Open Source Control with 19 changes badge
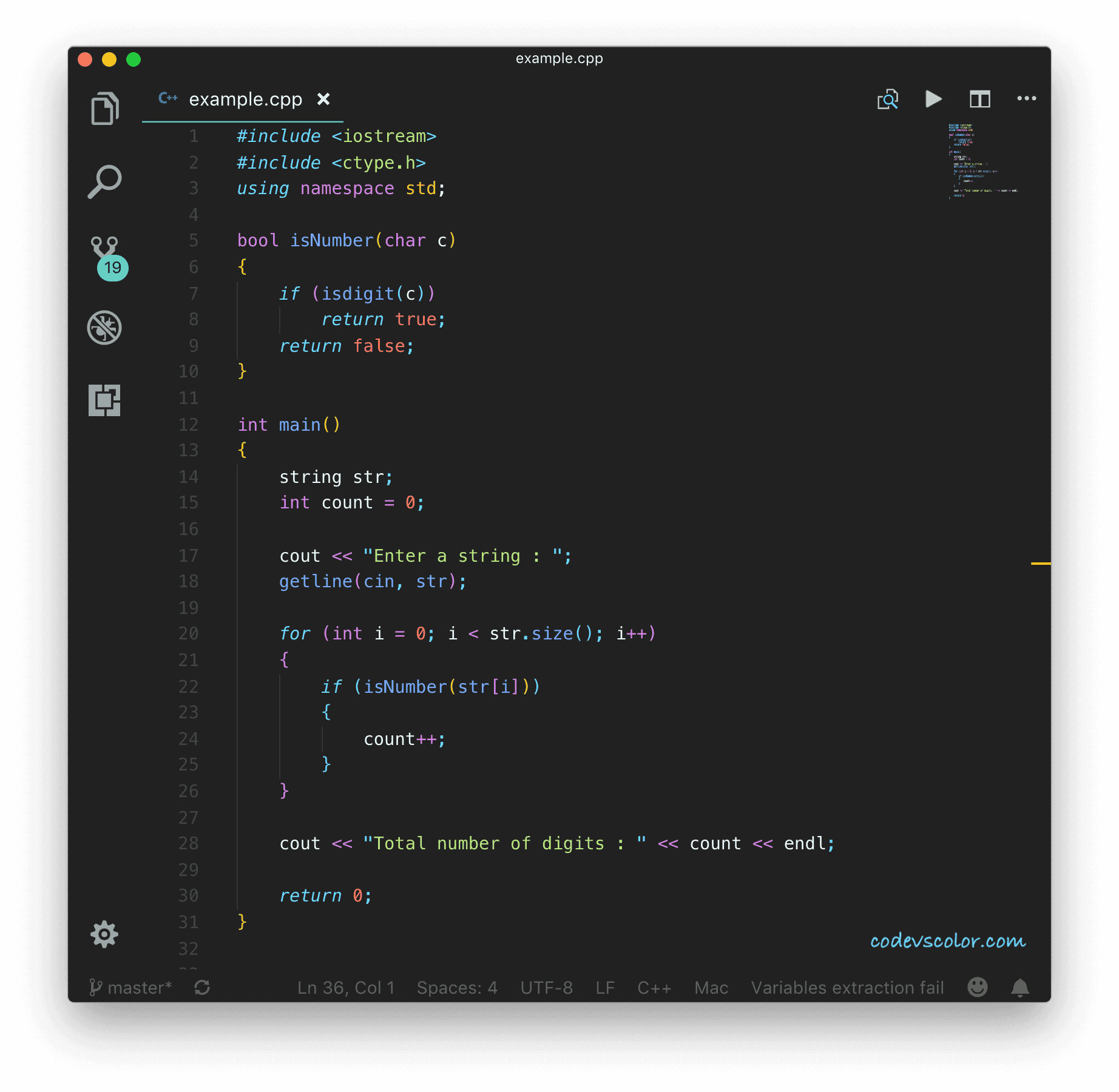The height and width of the screenshot is (1092, 1119). tap(105, 256)
